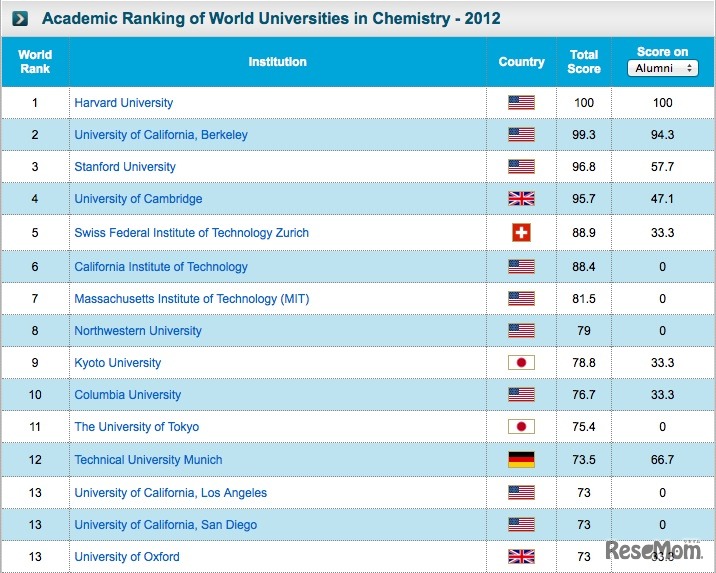The width and height of the screenshot is (716, 573).
Task: Click the Score on header label
Action: click(x=663, y=52)
